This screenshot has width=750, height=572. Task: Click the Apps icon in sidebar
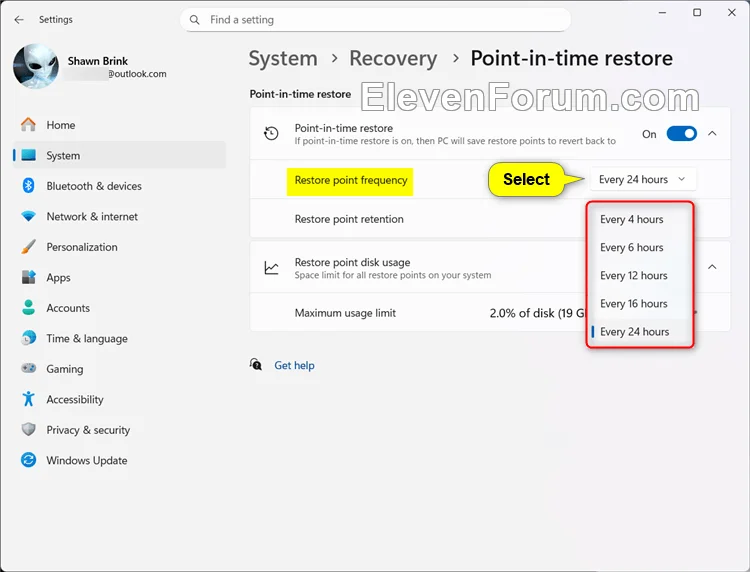pos(28,277)
